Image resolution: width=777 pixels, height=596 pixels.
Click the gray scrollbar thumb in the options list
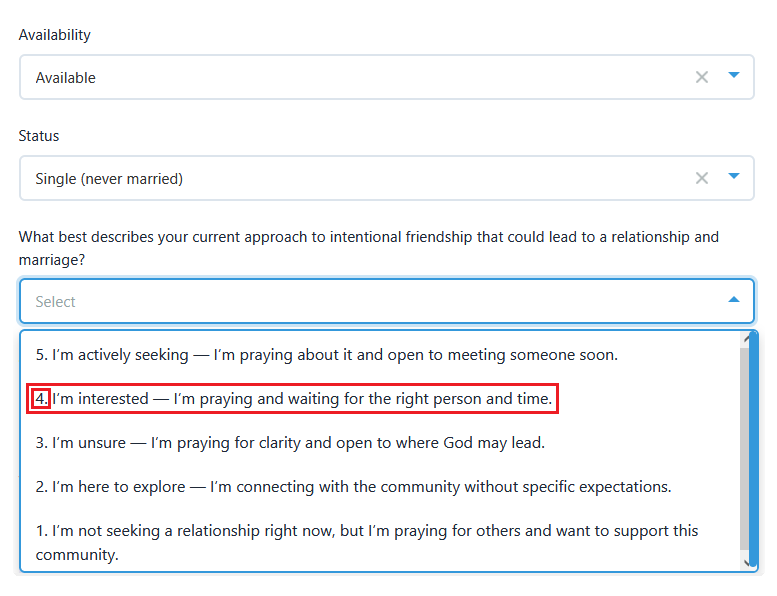[745, 448]
